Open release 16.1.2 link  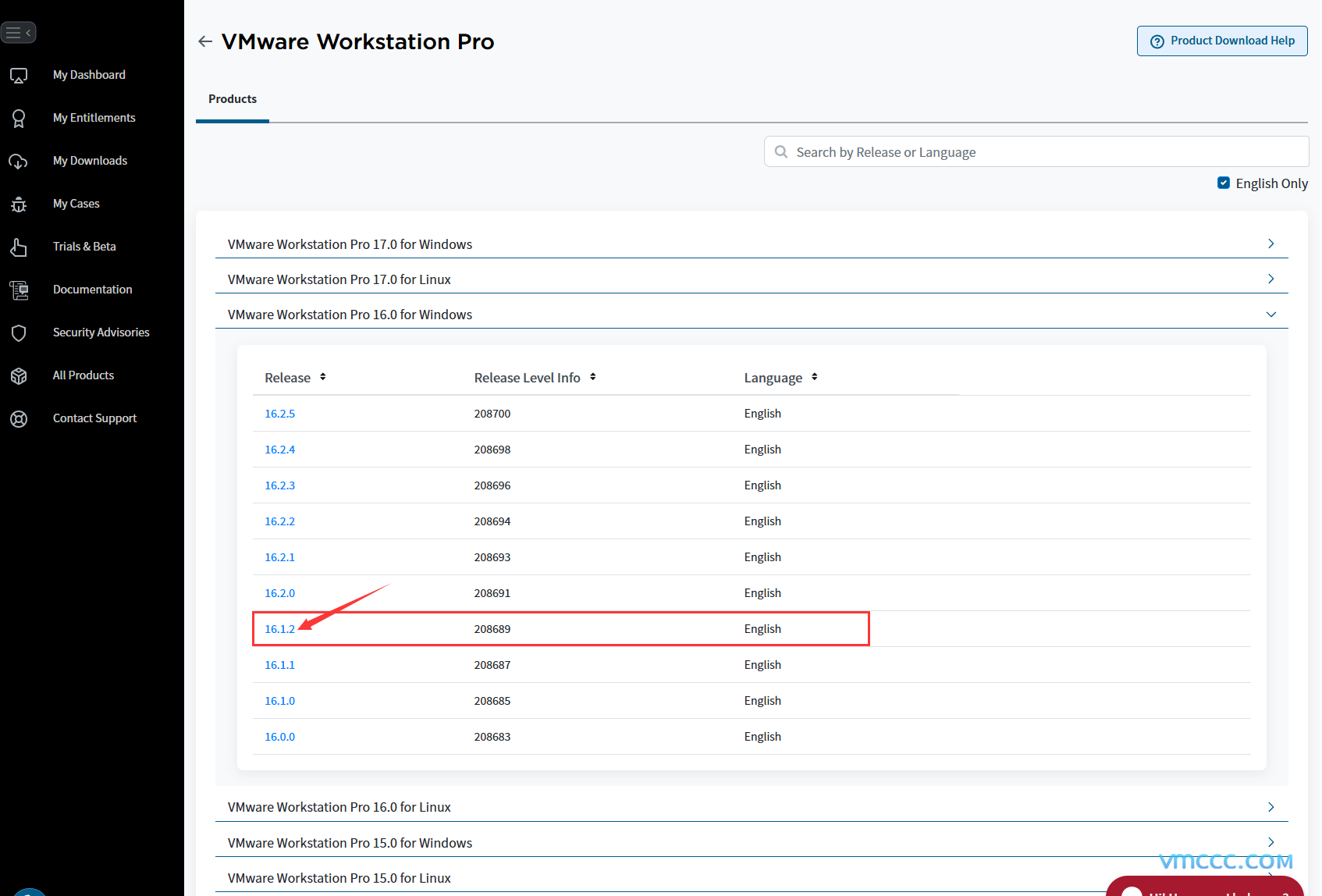(x=279, y=629)
